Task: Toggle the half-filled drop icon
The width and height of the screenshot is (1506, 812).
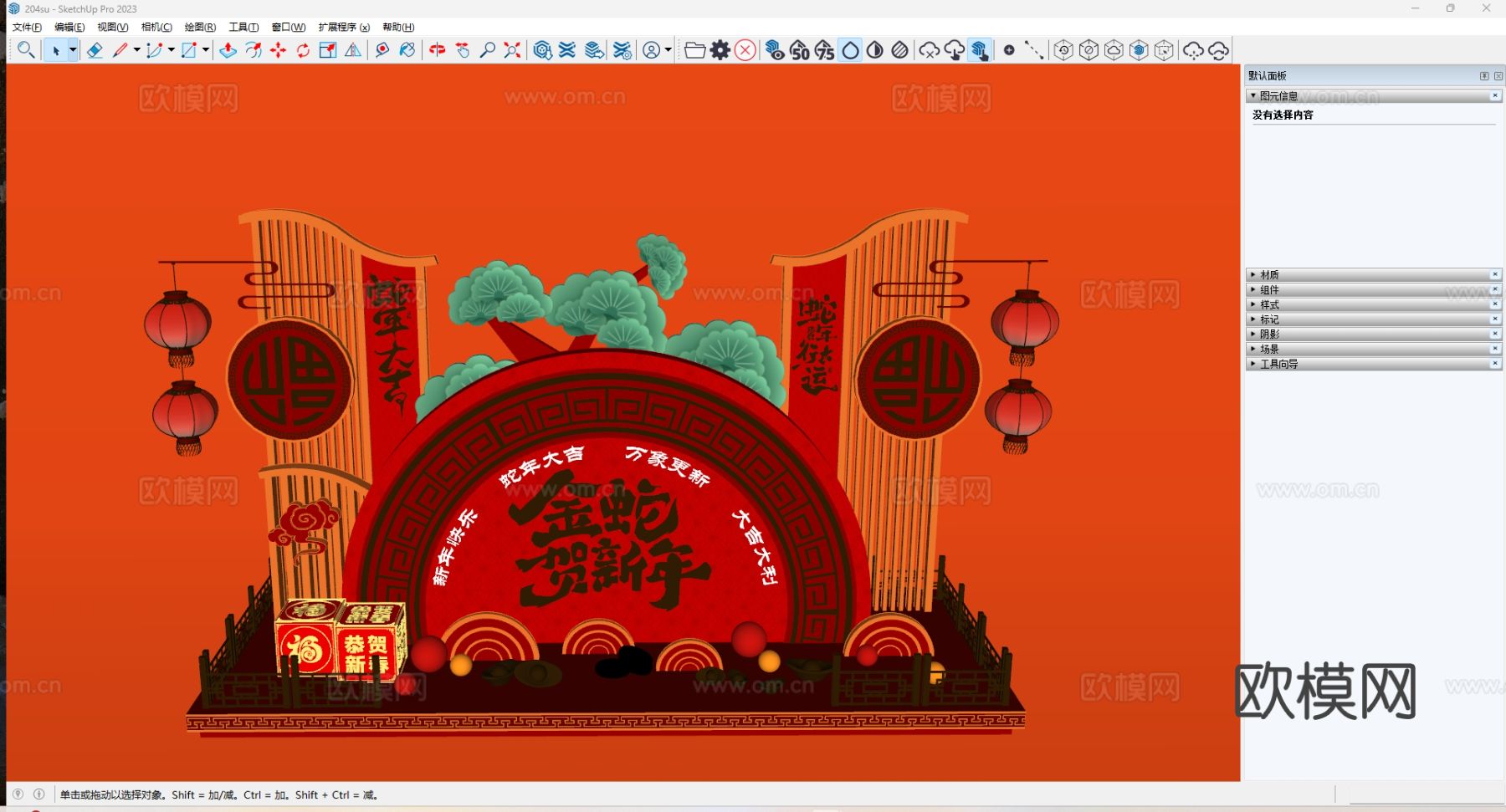Action: coord(874,50)
